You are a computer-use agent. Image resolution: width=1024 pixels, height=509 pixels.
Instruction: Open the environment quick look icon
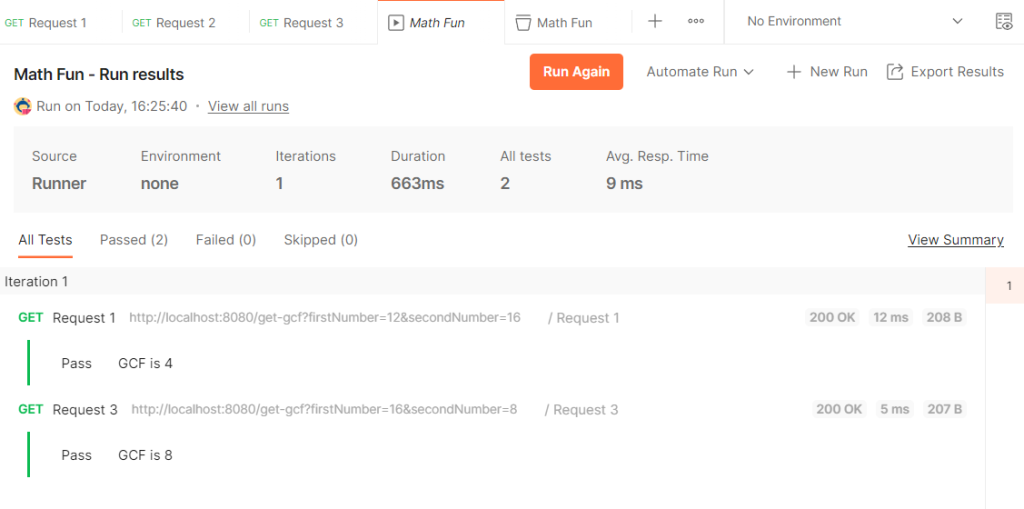[x=1003, y=21]
